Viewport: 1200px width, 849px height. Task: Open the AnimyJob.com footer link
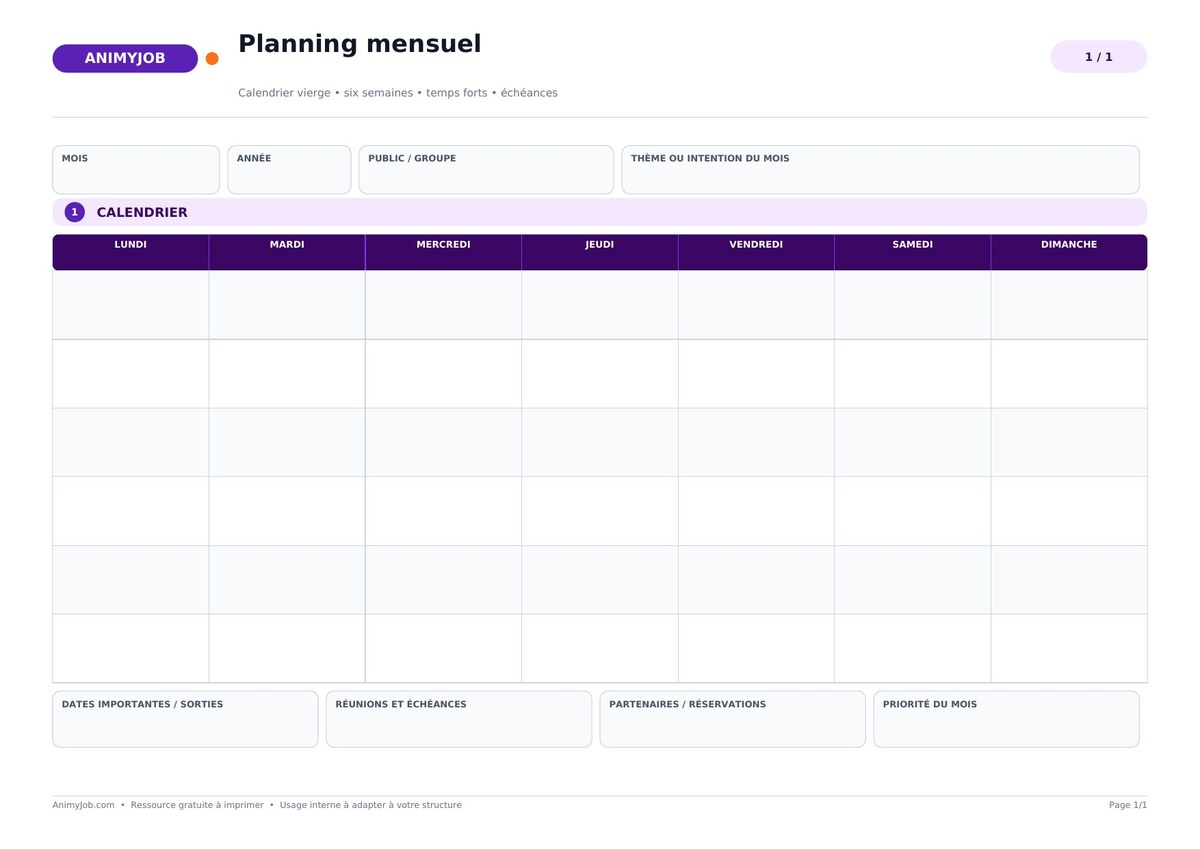(x=83, y=805)
